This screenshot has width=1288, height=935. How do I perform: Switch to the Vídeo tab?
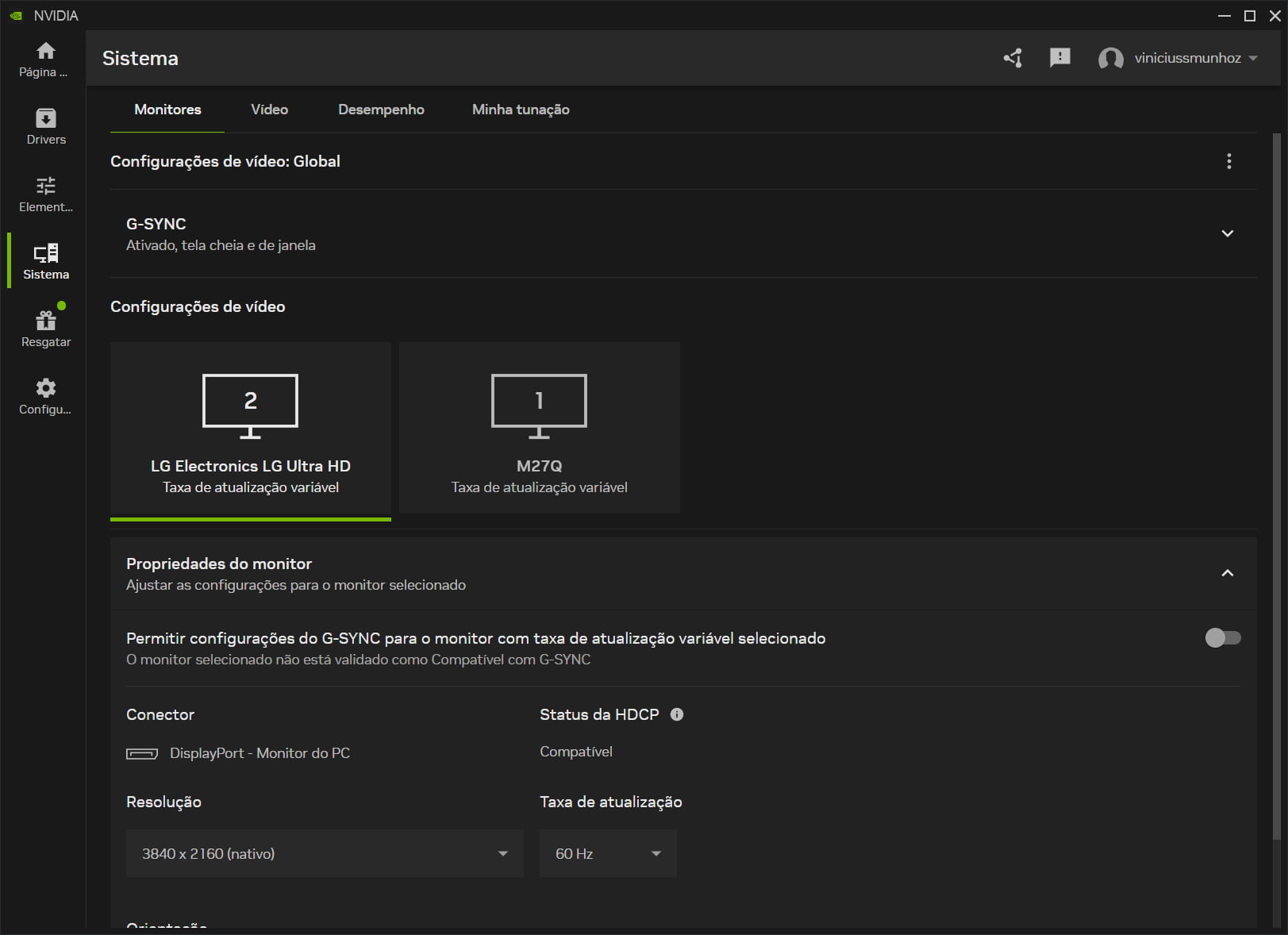pos(270,110)
